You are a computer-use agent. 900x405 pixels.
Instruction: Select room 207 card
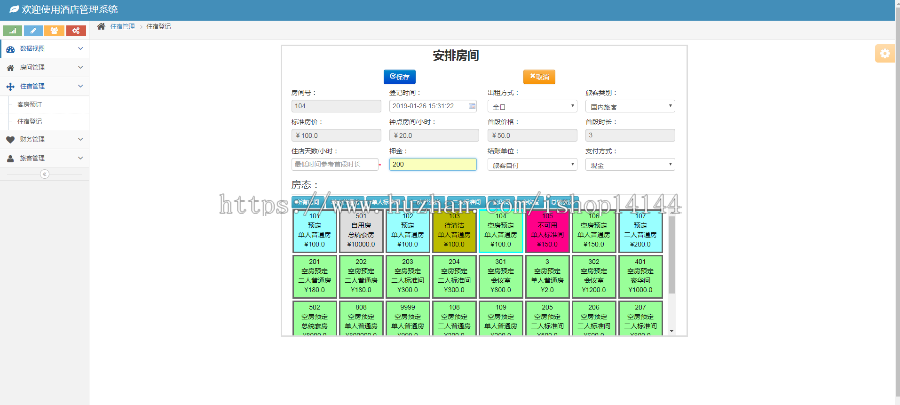tap(640, 318)
